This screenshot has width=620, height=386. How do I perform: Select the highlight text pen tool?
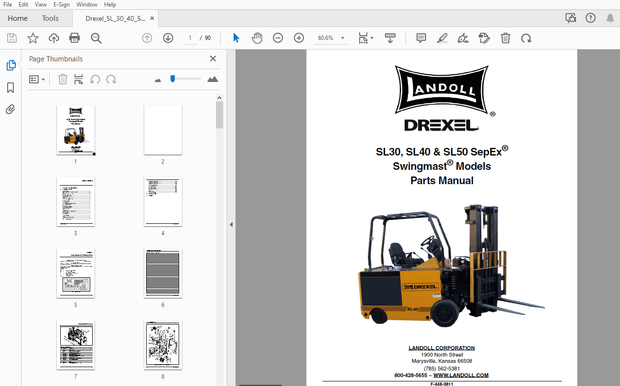tap(442, 38)
